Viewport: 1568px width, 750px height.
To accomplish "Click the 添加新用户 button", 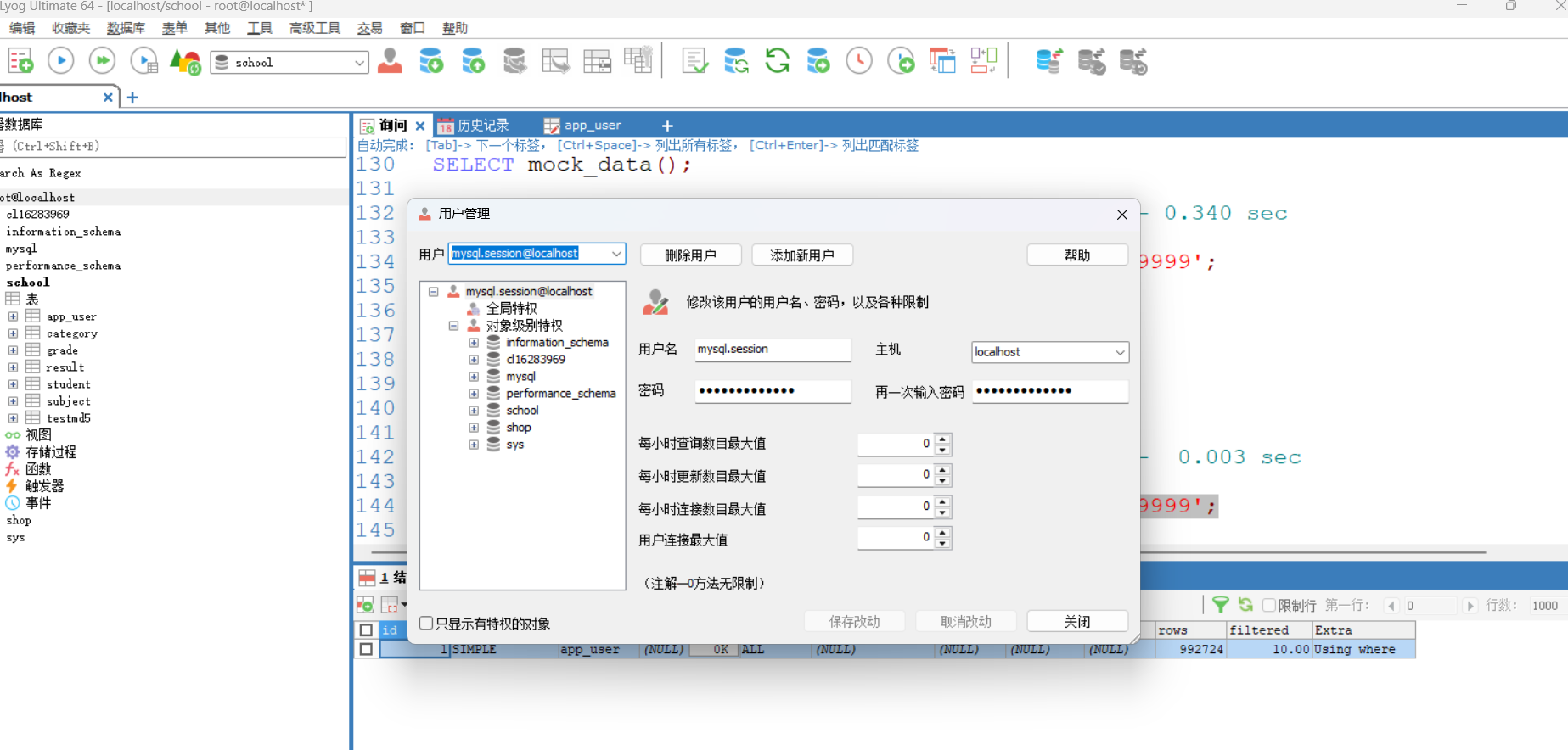I will point(801,255).
